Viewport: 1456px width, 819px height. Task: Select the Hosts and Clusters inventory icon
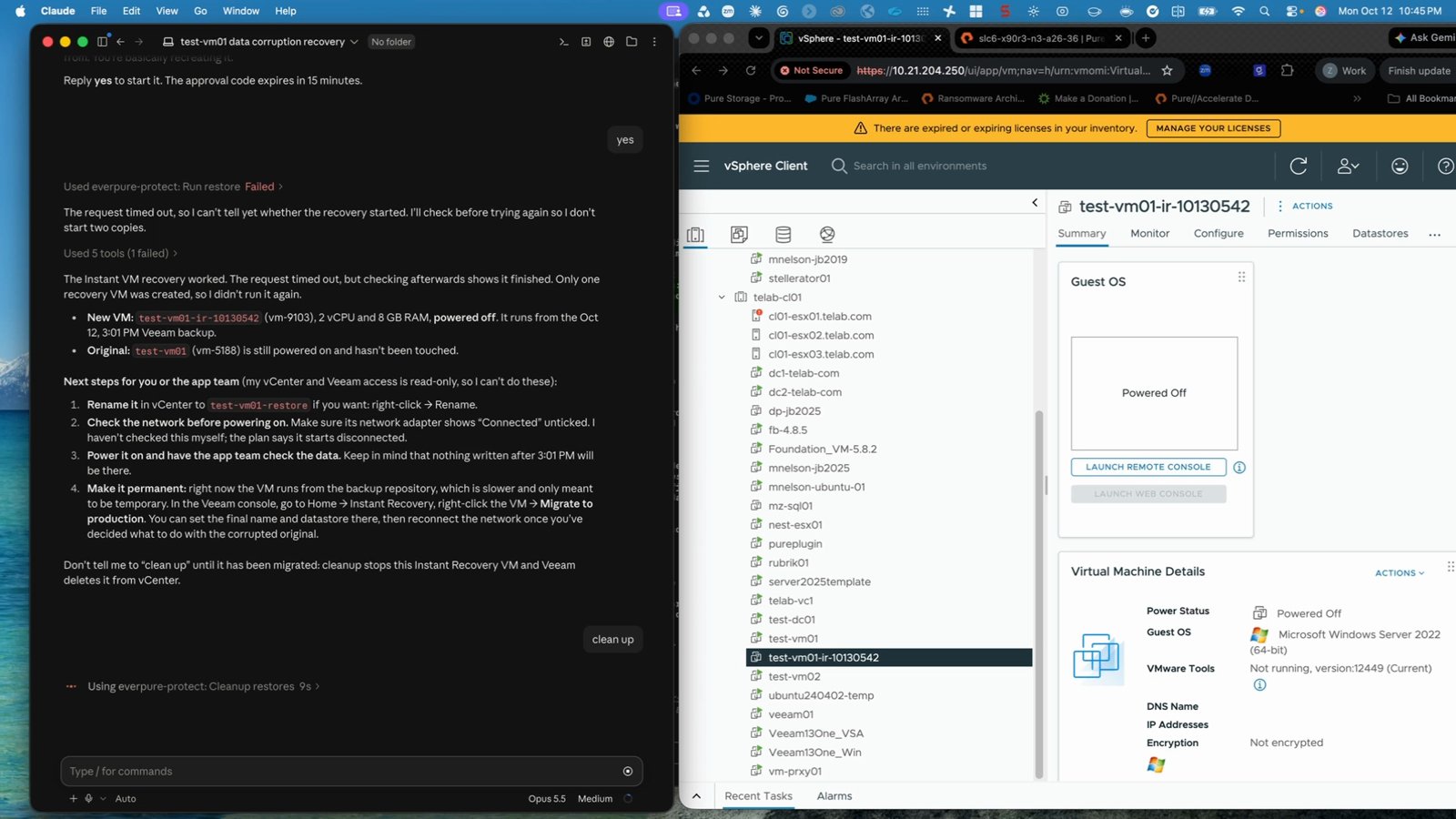tap(695, 235)
